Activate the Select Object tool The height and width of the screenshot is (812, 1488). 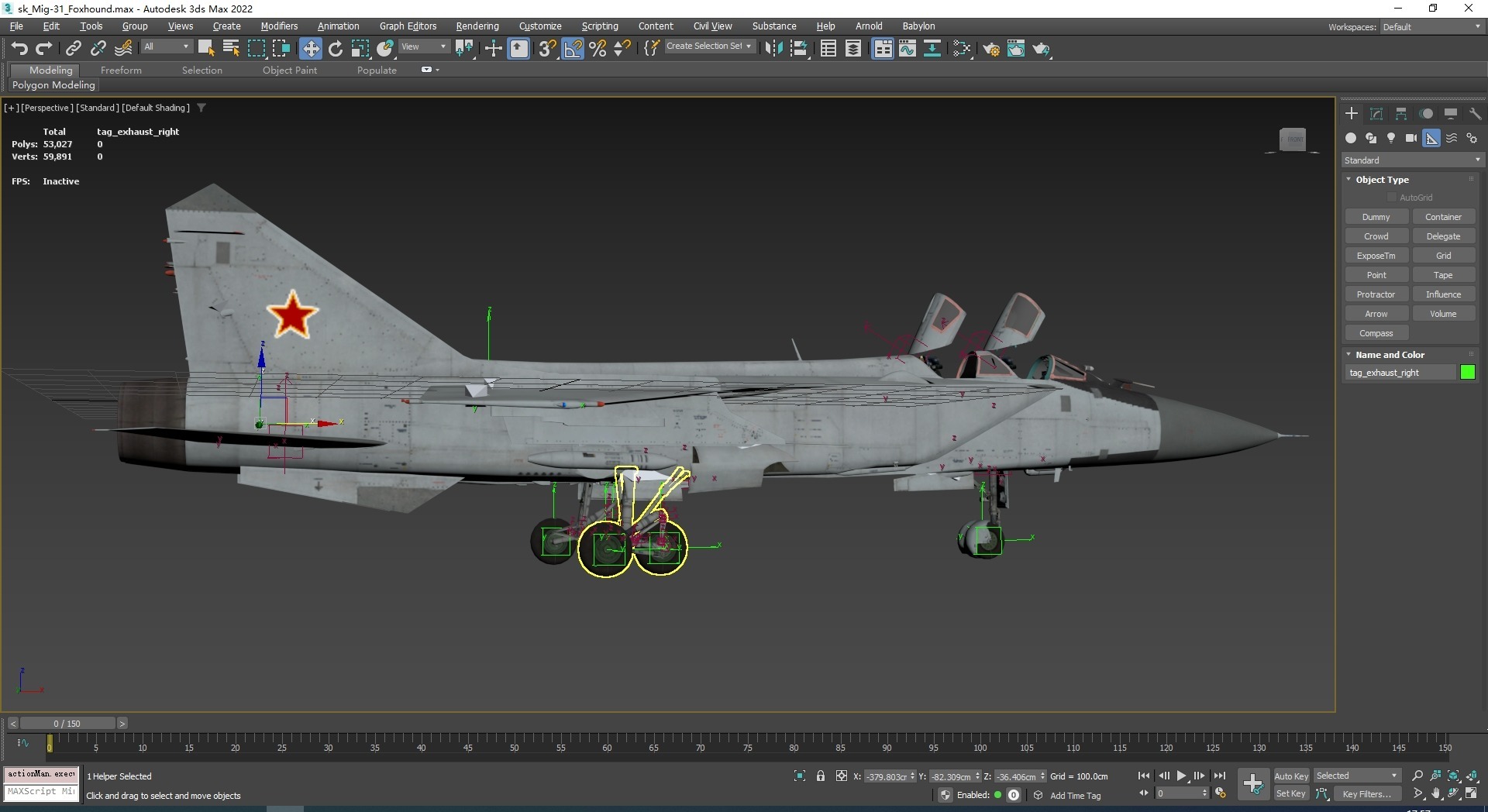point(205,49)
